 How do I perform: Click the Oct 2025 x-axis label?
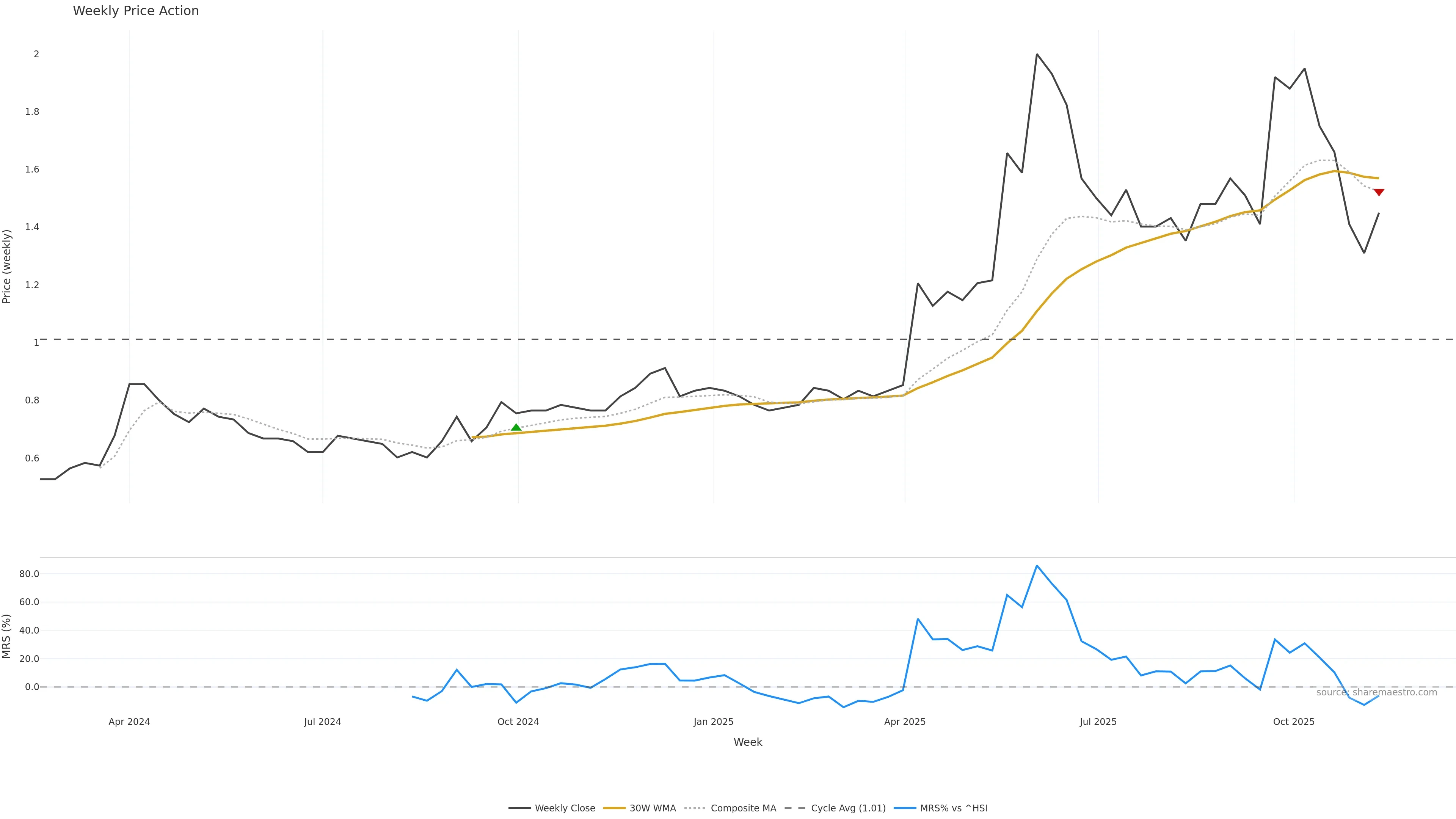click(1293, 722)
